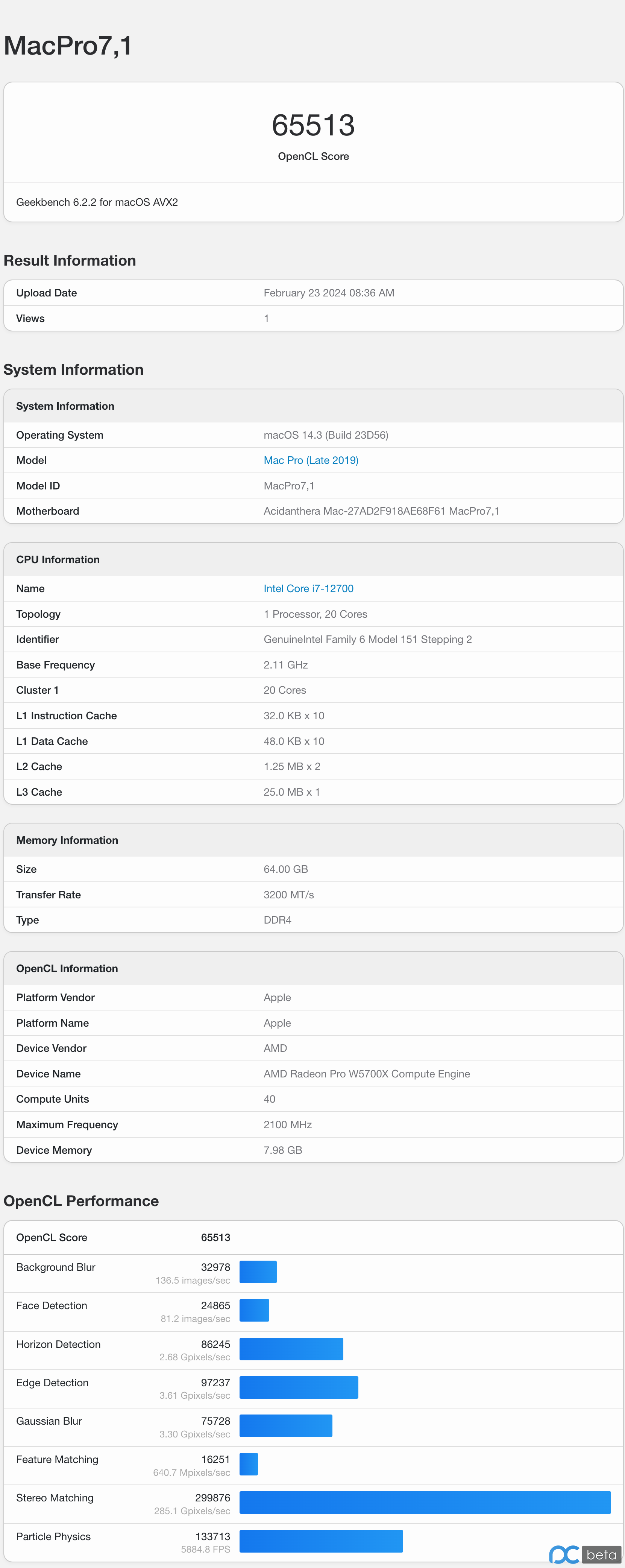Click the L3 Cache value 25.0 MB x 1
625x1568 pixels.
292,792
